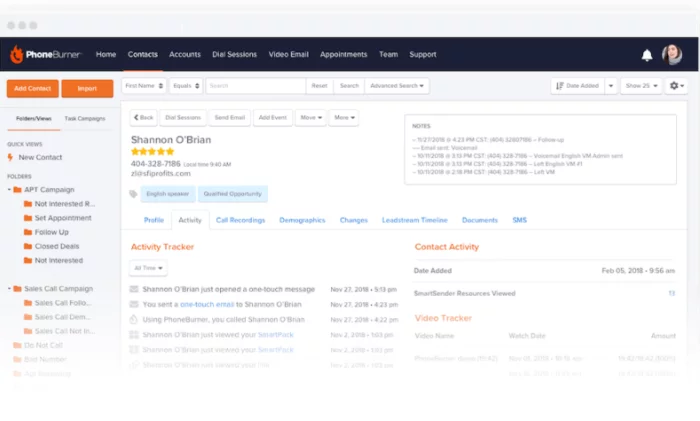Open Support in the top navigation
This screenshot has height=421, width=700.
[423, 54]
